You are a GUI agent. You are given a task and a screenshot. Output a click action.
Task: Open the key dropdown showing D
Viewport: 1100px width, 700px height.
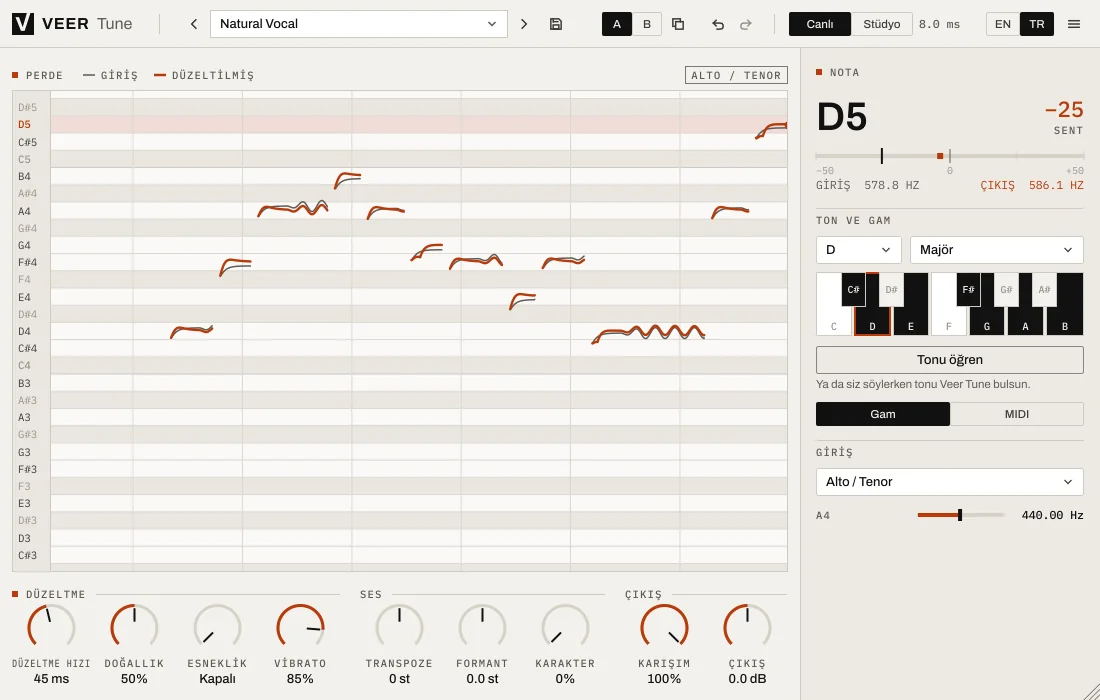[859, 250]
